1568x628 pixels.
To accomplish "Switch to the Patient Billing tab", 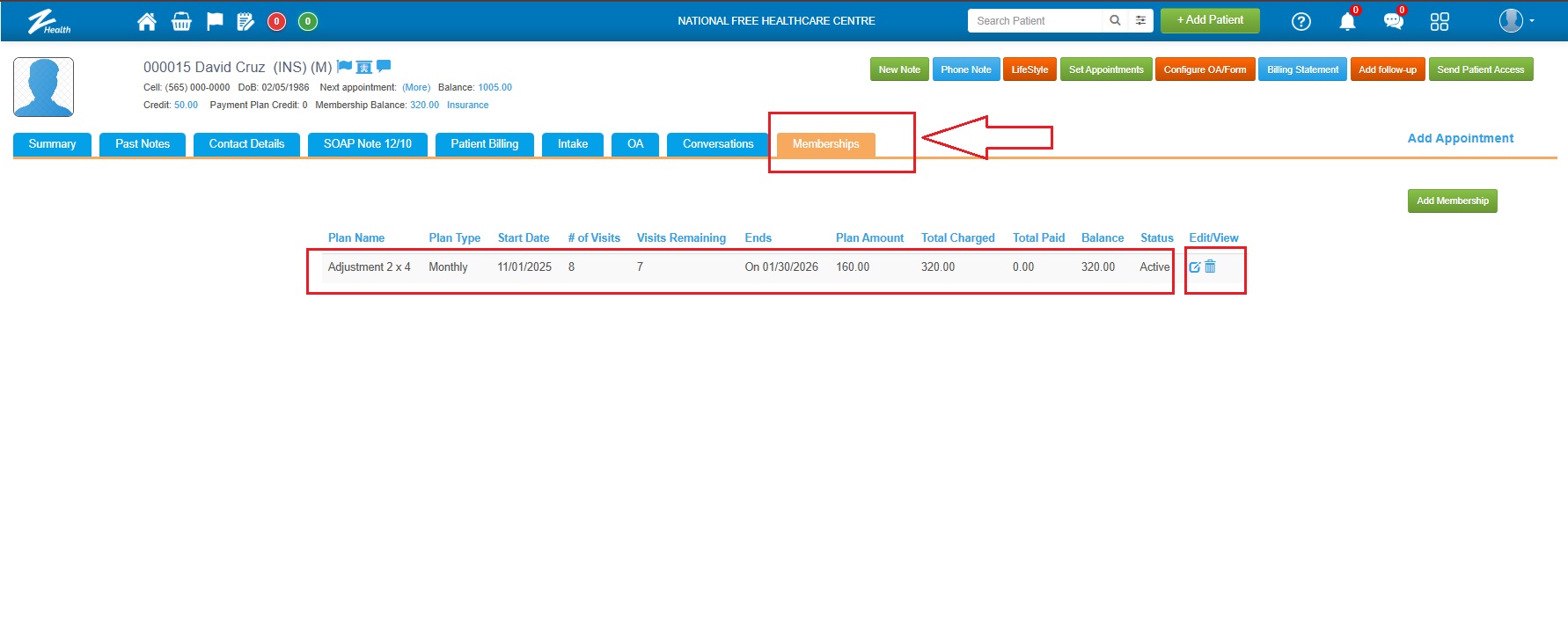I will [484, 144].
